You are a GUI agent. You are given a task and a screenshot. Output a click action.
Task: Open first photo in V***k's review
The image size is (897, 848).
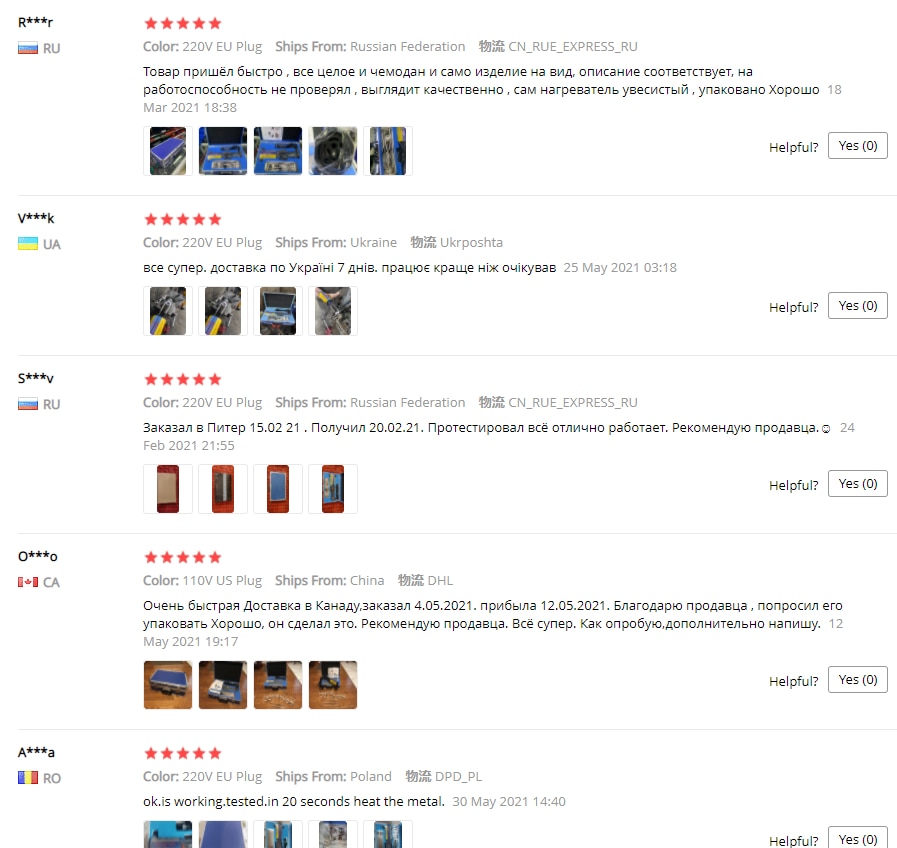pos(168,311)
